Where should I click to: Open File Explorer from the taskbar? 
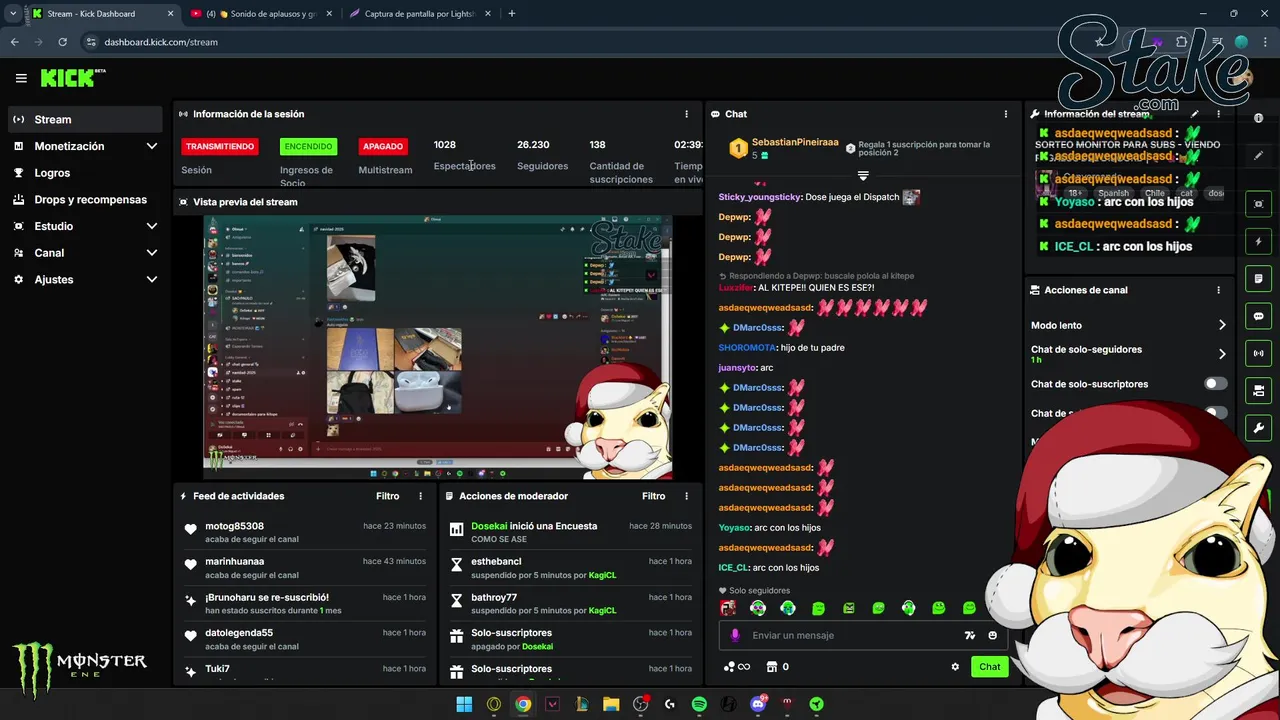(611, 704)
